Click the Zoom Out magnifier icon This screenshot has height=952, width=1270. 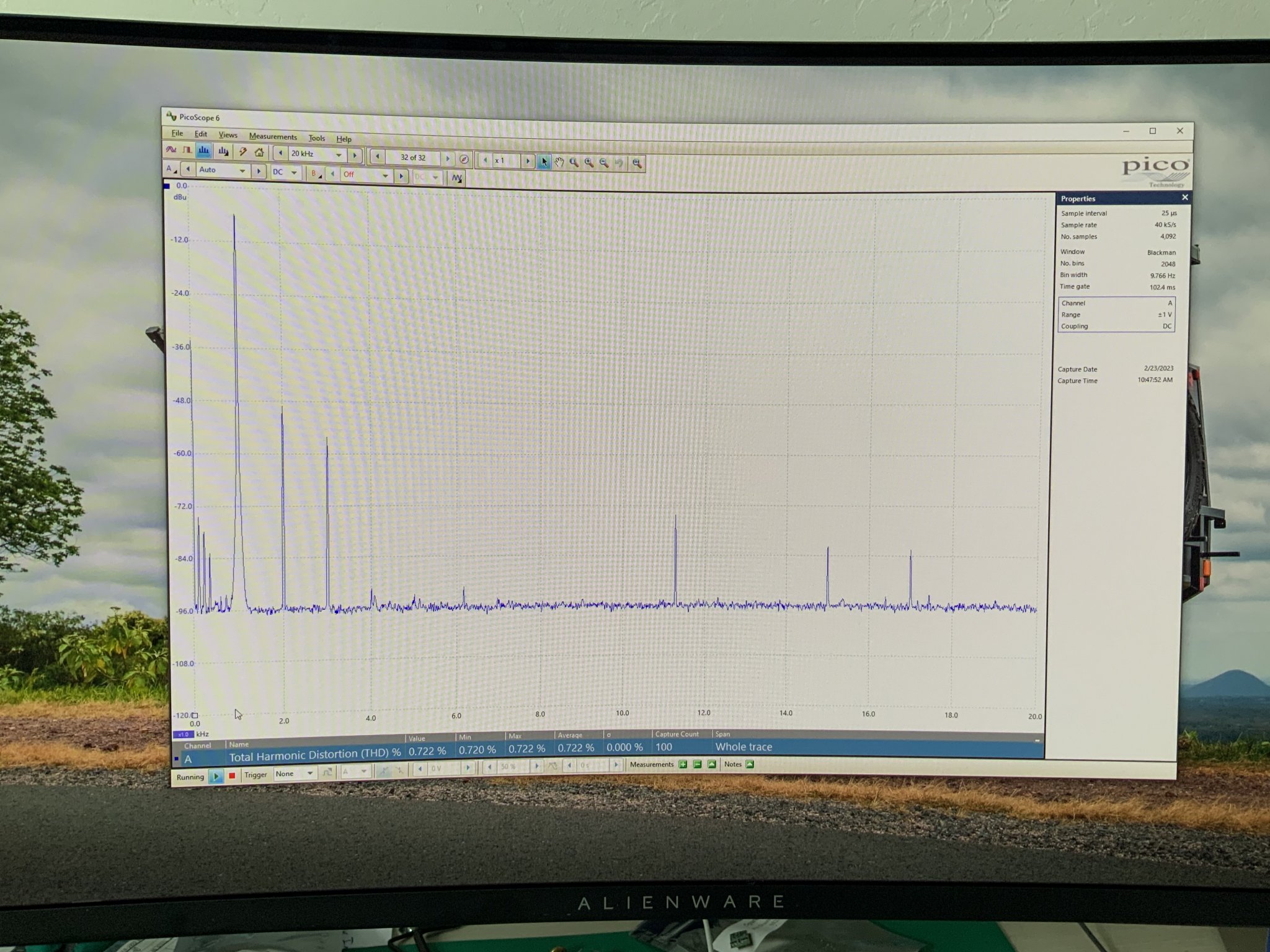pyautogui.click(x=604, y=163)
